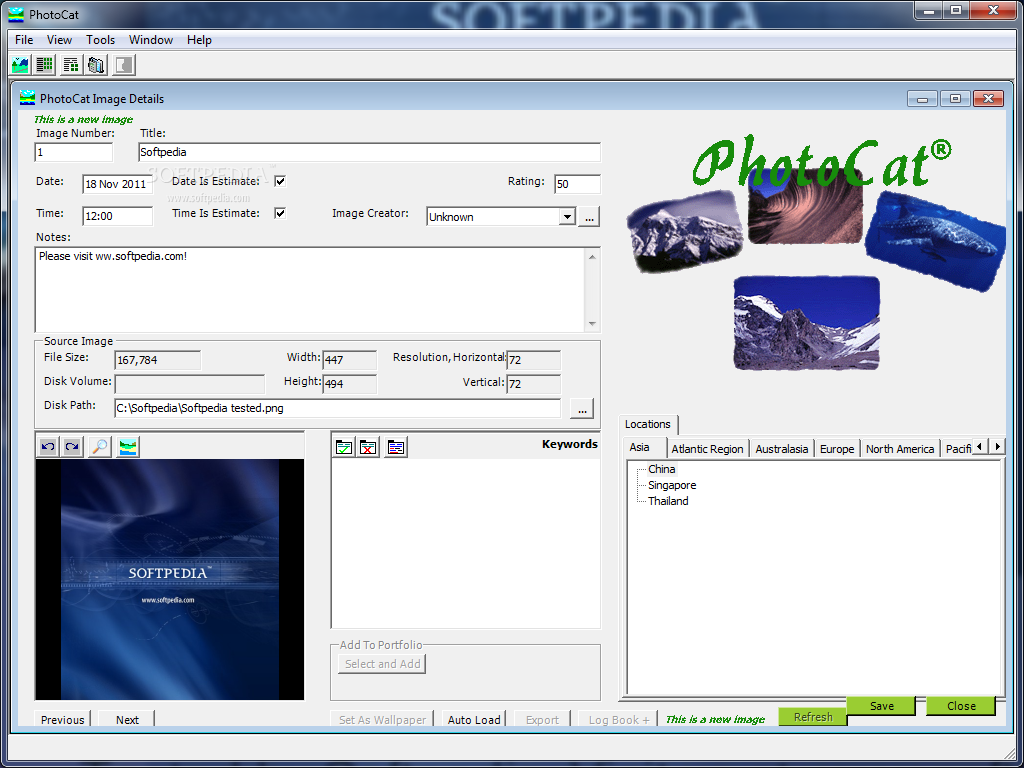Click the keyword list editor icon
This screenshot has height=768, width=1024.
click(x=396, y=447)
